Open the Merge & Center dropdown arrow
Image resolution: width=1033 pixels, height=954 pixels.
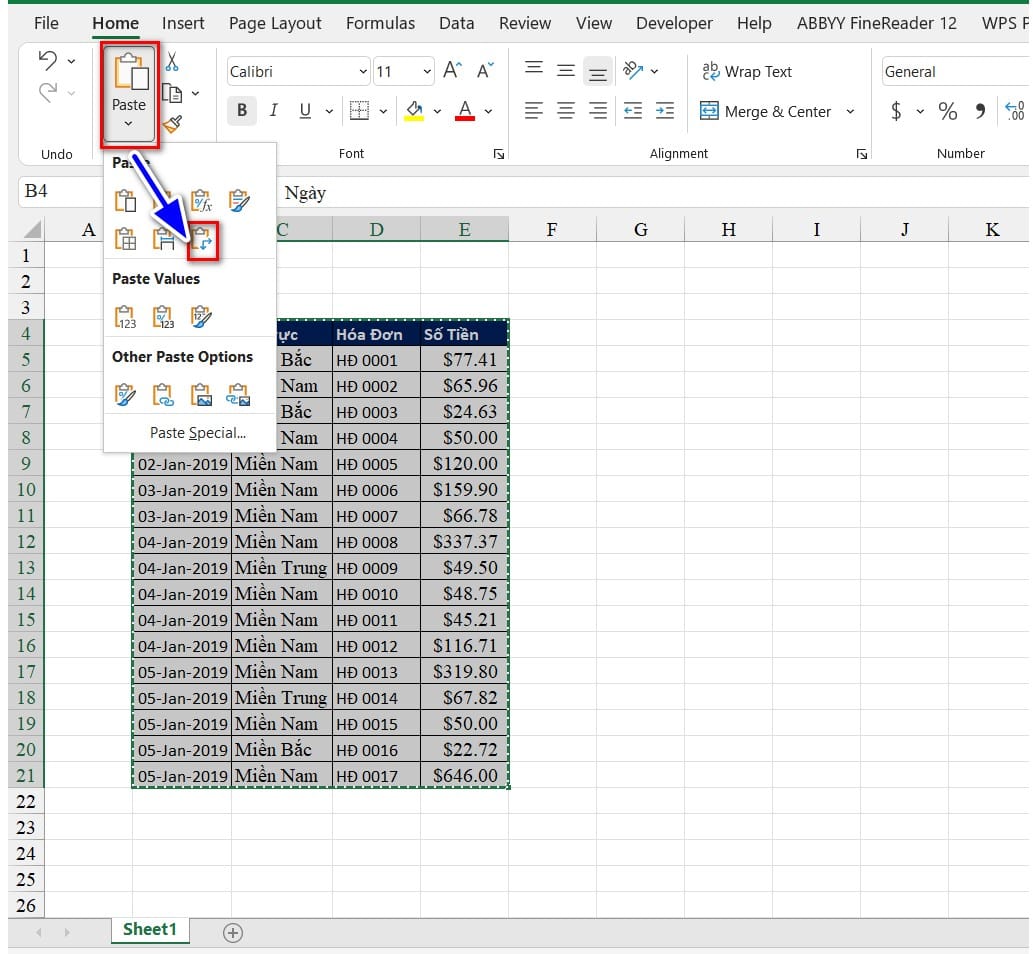(x=850, y=111)
